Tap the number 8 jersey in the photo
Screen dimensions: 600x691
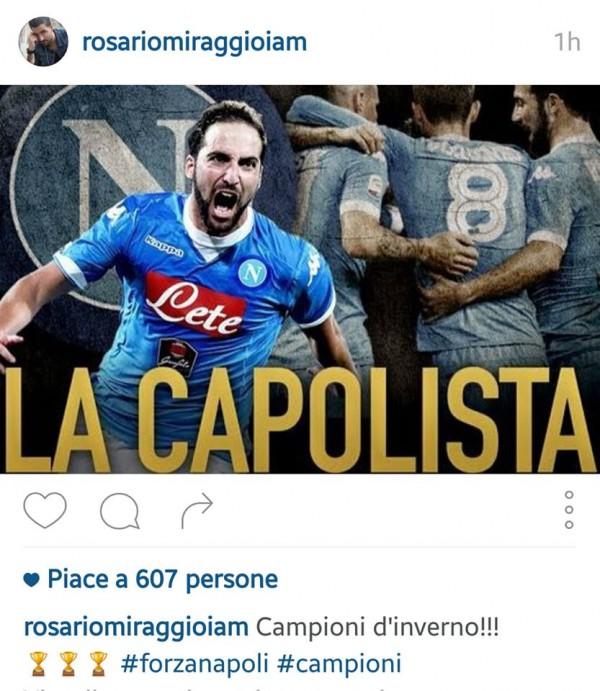click(x=477, y=202)
